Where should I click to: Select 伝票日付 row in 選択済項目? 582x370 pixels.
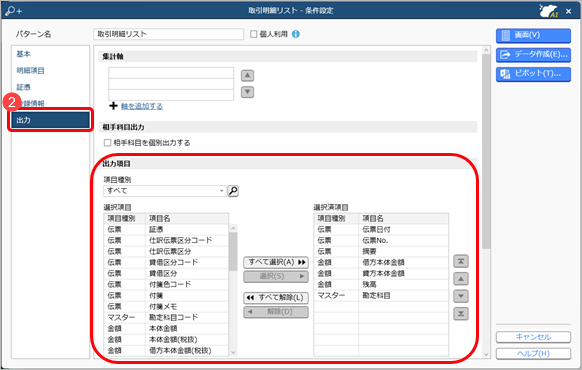pyautogui.click(x=381, y=229)
